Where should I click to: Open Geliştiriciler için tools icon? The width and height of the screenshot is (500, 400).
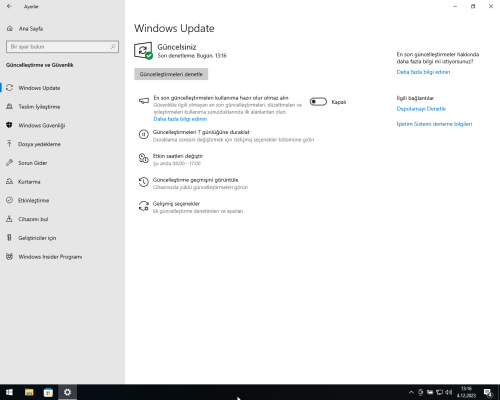9,238
